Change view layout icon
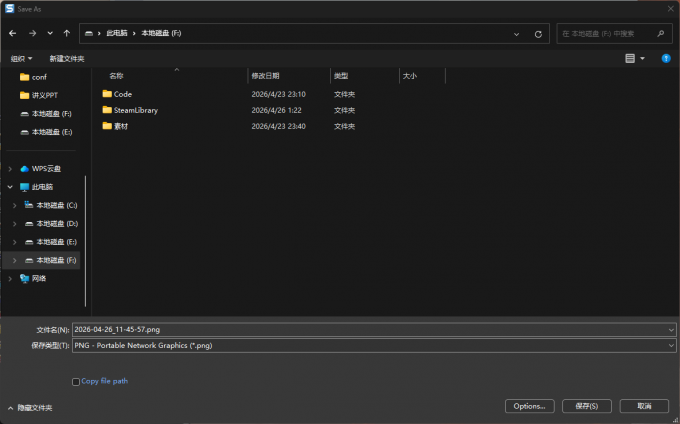Image resolution: width=680 pixels, height=424 pixels. click(x=630, y=58)
